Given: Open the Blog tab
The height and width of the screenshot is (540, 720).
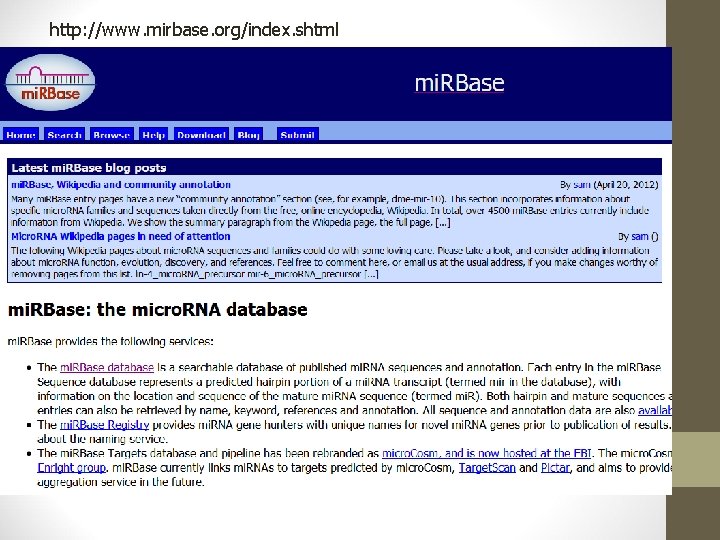Looking at the screenshot, I should click(x=248, y=135).
